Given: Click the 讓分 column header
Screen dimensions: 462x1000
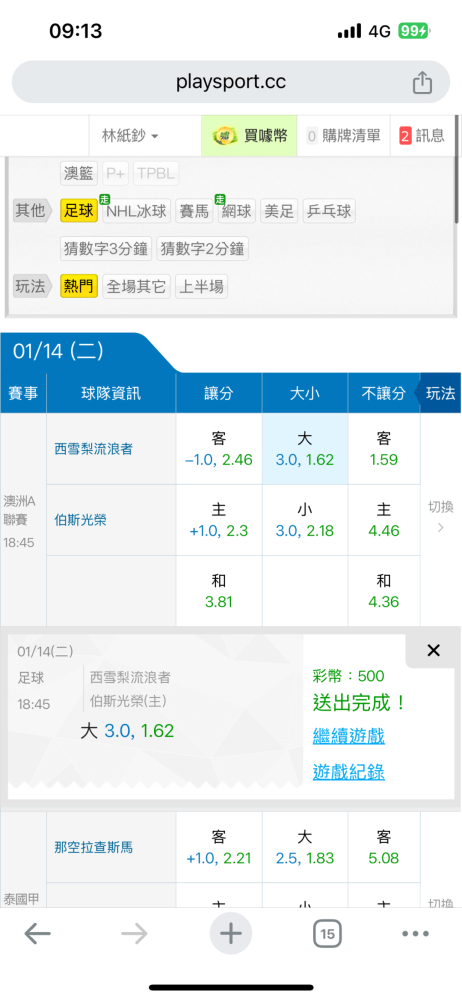Looking at the screenshot, I should coord(219,393).
